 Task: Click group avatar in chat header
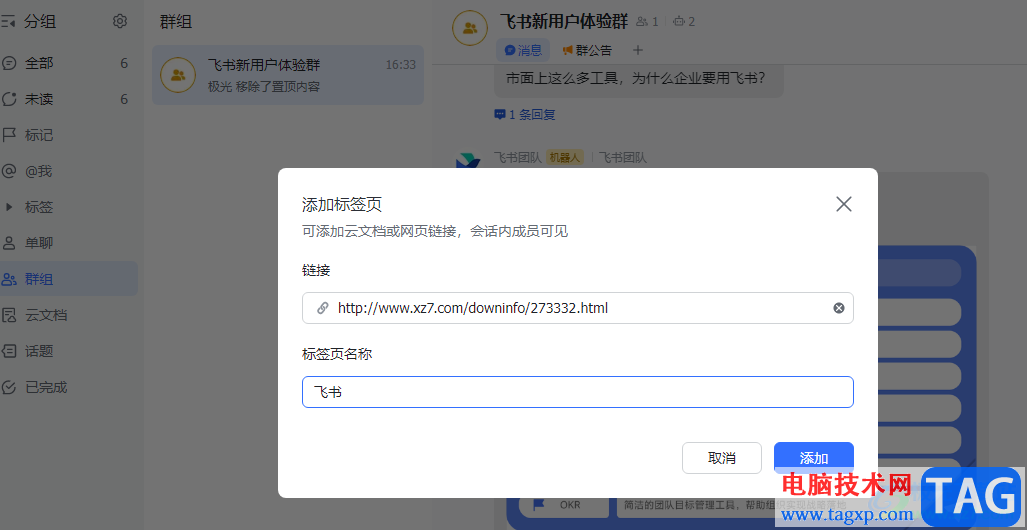[470, 28]
